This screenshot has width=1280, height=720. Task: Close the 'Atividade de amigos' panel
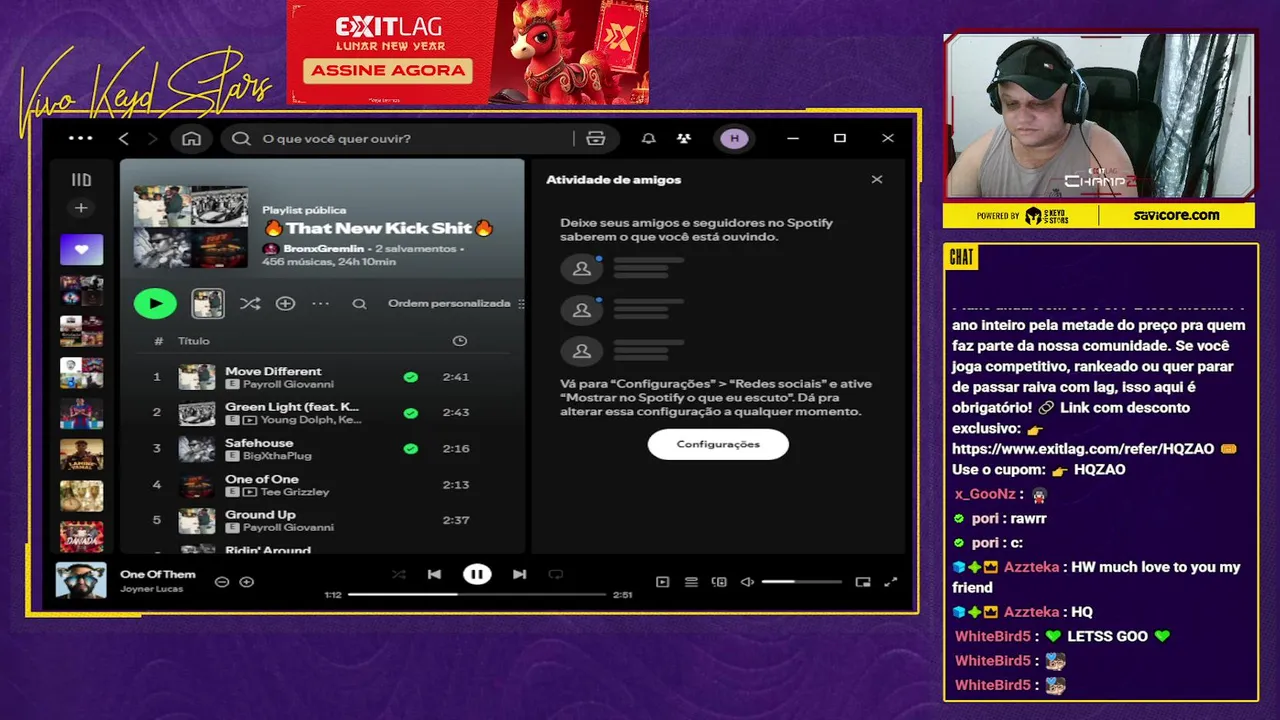[x=877, y=180]
